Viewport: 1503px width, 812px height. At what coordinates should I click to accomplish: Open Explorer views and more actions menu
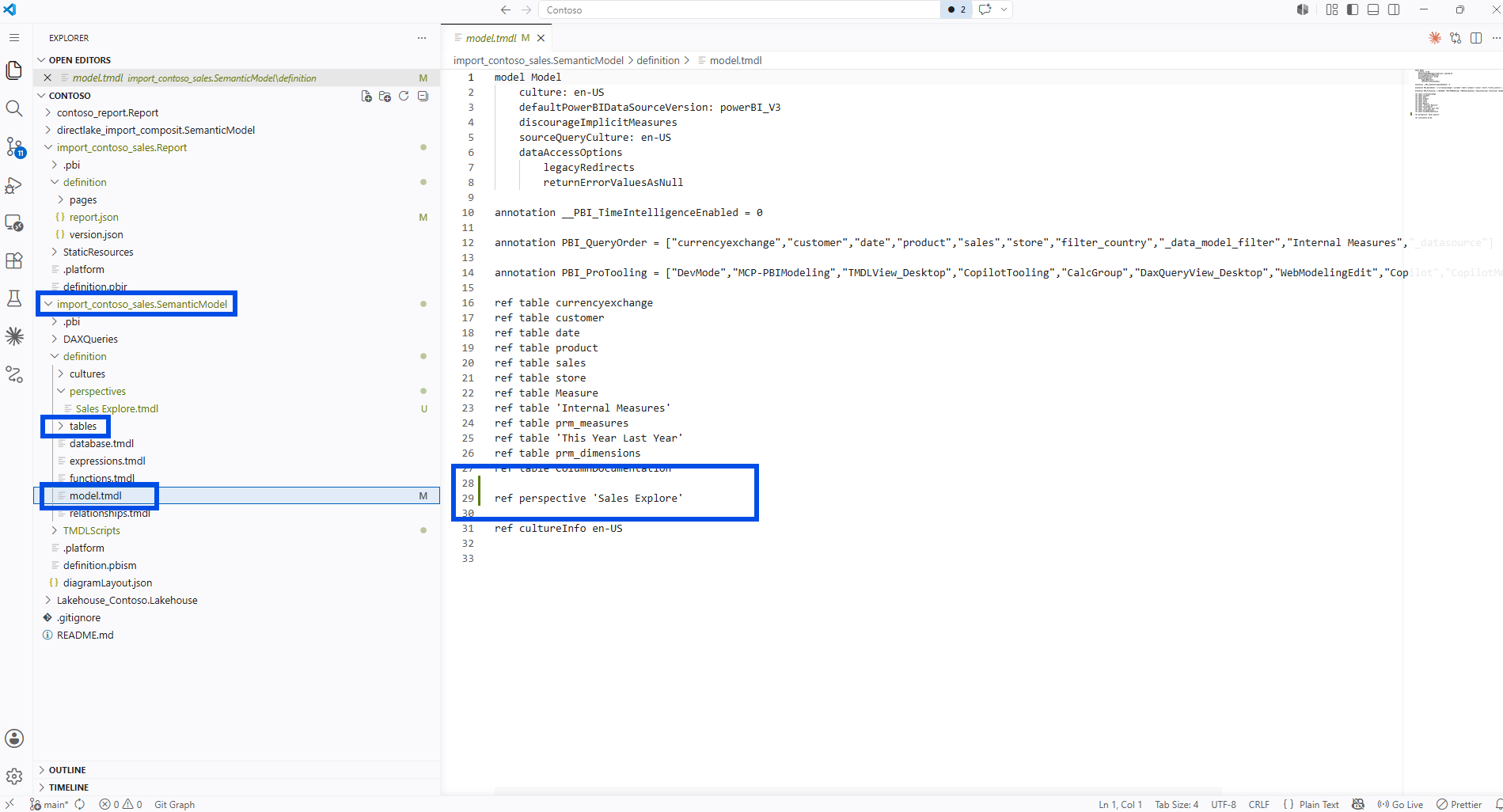[422, 38]
